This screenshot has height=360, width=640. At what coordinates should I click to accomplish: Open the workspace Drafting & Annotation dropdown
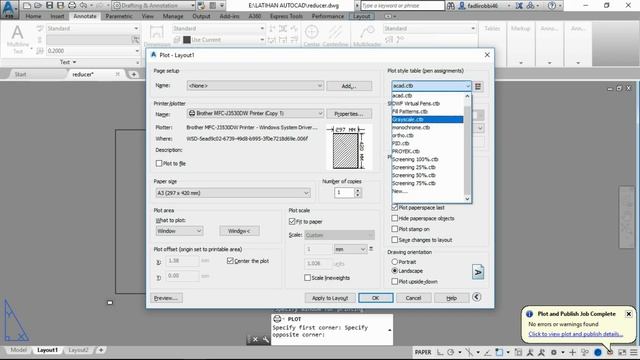[153, 6]
